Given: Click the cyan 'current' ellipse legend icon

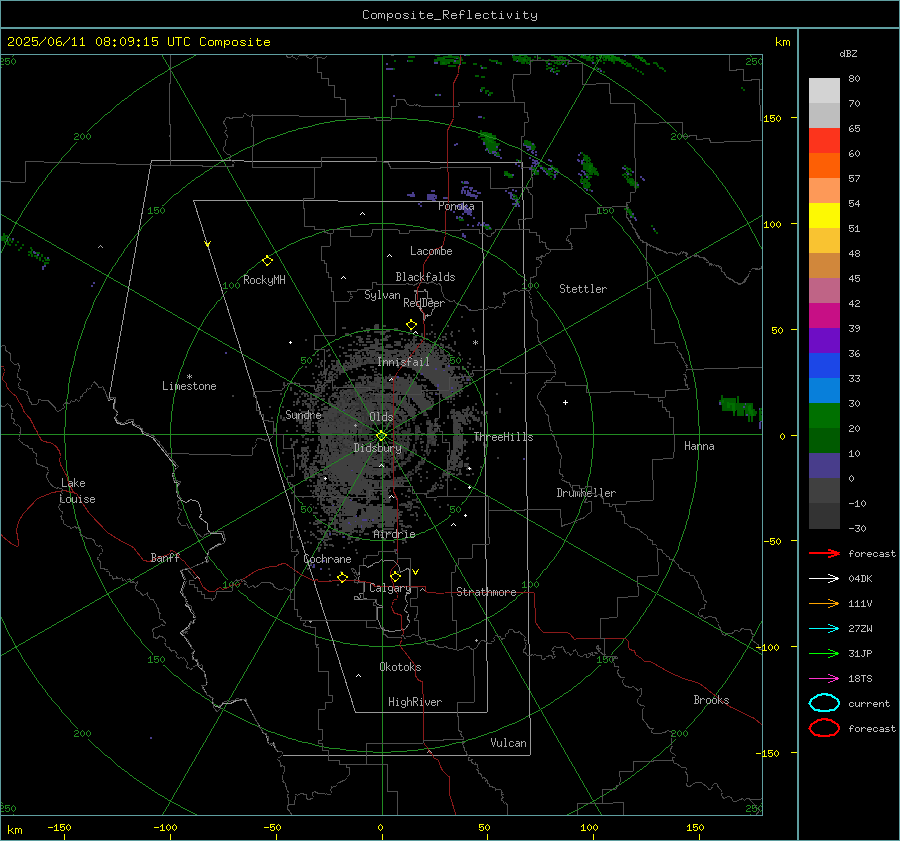Looking at the screenshot, I should point(824,703).
